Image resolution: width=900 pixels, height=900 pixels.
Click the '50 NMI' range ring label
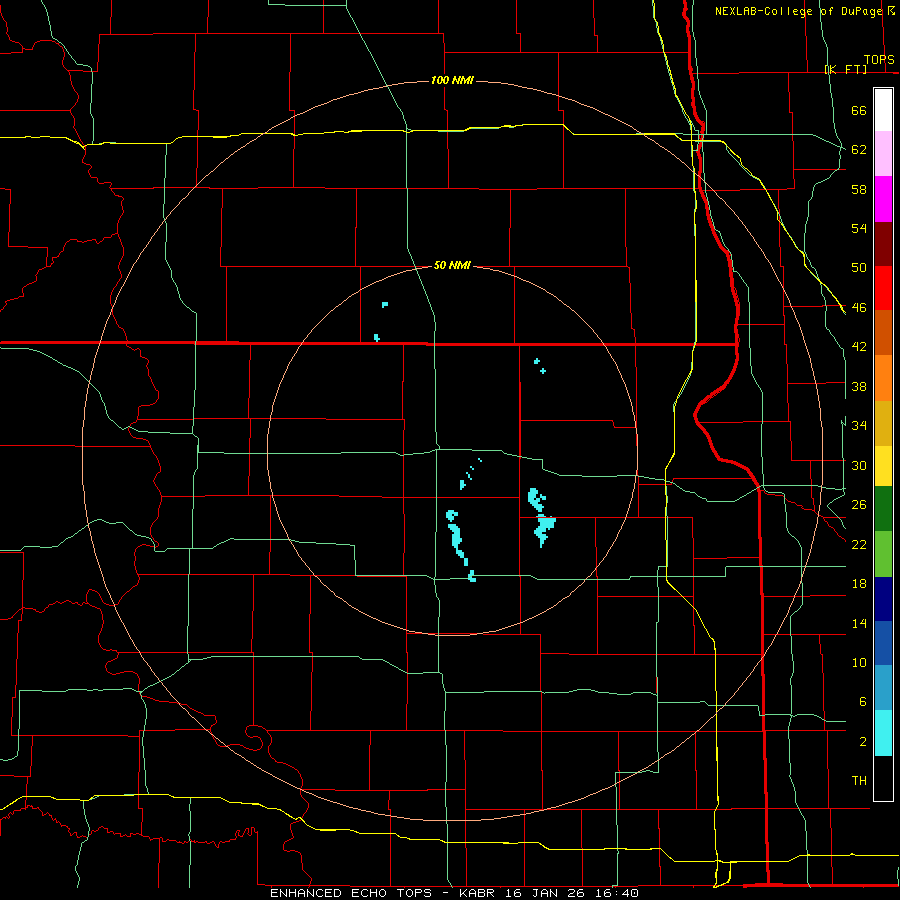pyautogui.click(x=452, y=265)
